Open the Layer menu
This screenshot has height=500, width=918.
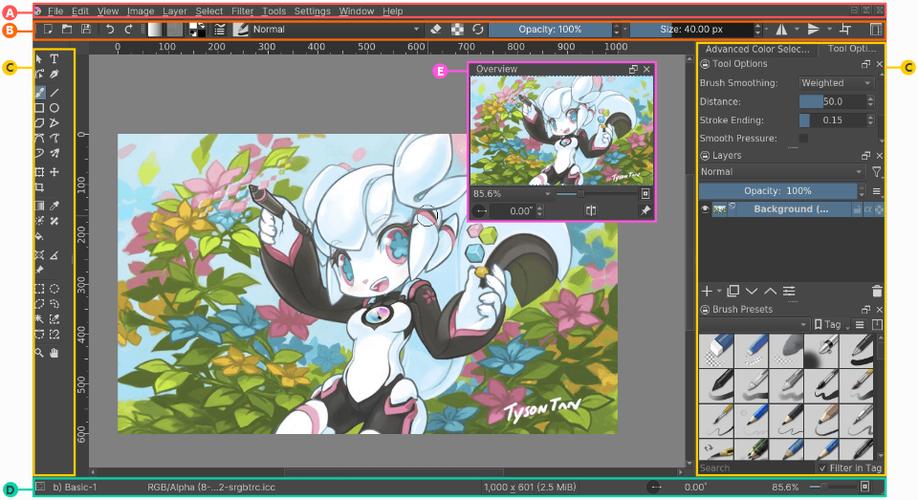point(174,11)
